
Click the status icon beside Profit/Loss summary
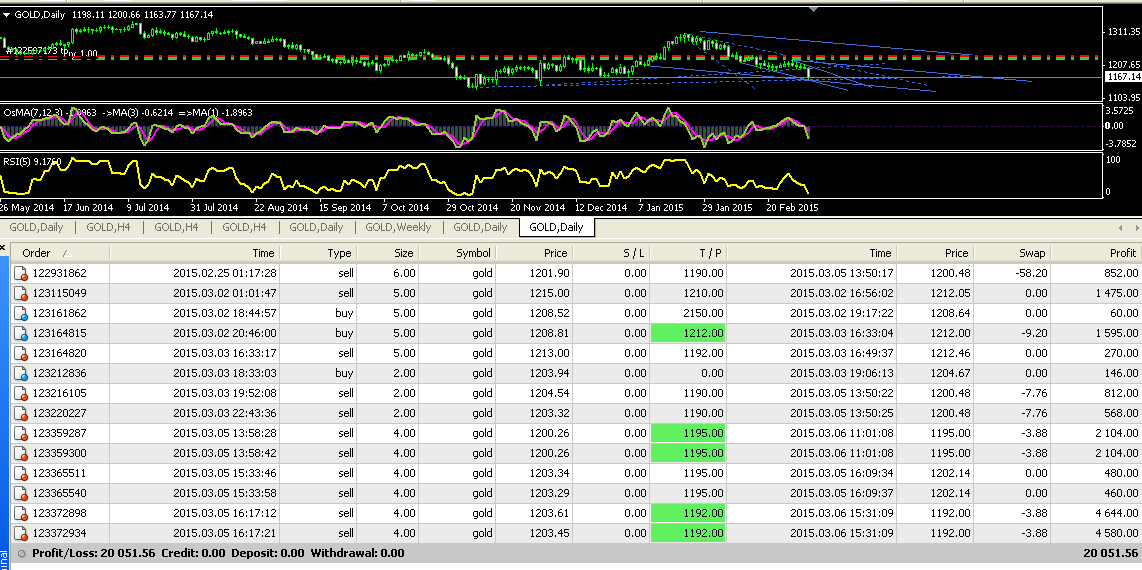click(x=21, y=553)
